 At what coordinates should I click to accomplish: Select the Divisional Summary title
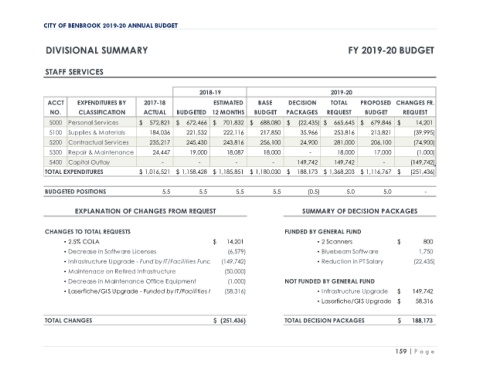(97, 50)
